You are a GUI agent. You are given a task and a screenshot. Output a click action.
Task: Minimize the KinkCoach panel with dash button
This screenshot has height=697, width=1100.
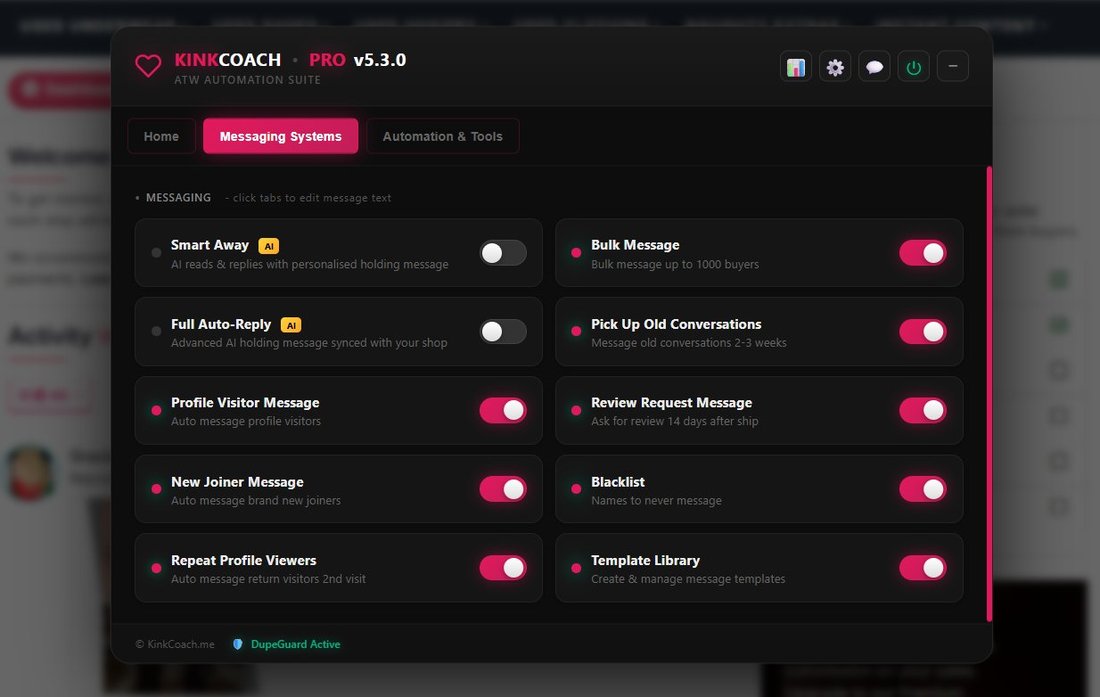coord(953,67)
